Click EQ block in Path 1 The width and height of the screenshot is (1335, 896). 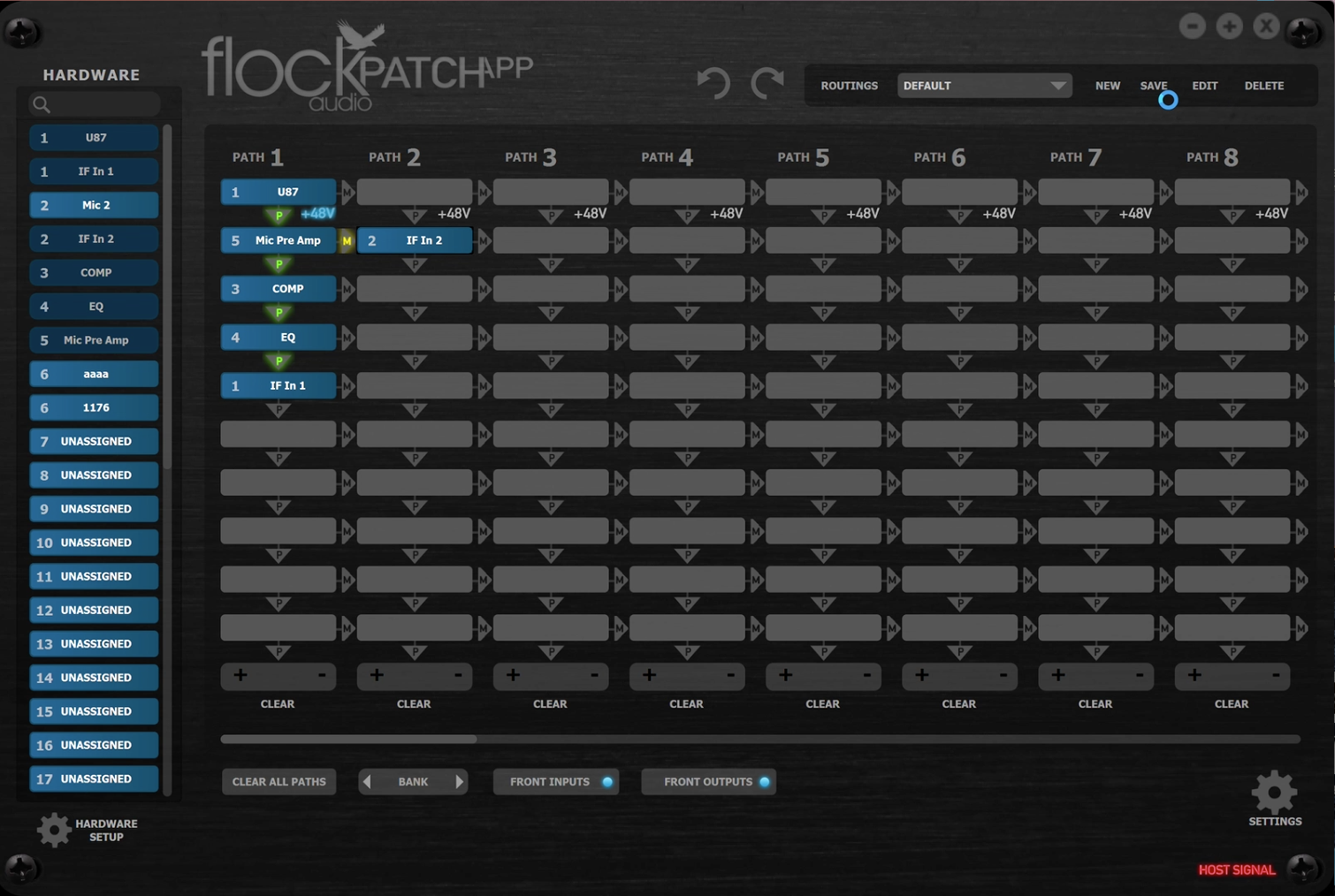coord(278,338)
